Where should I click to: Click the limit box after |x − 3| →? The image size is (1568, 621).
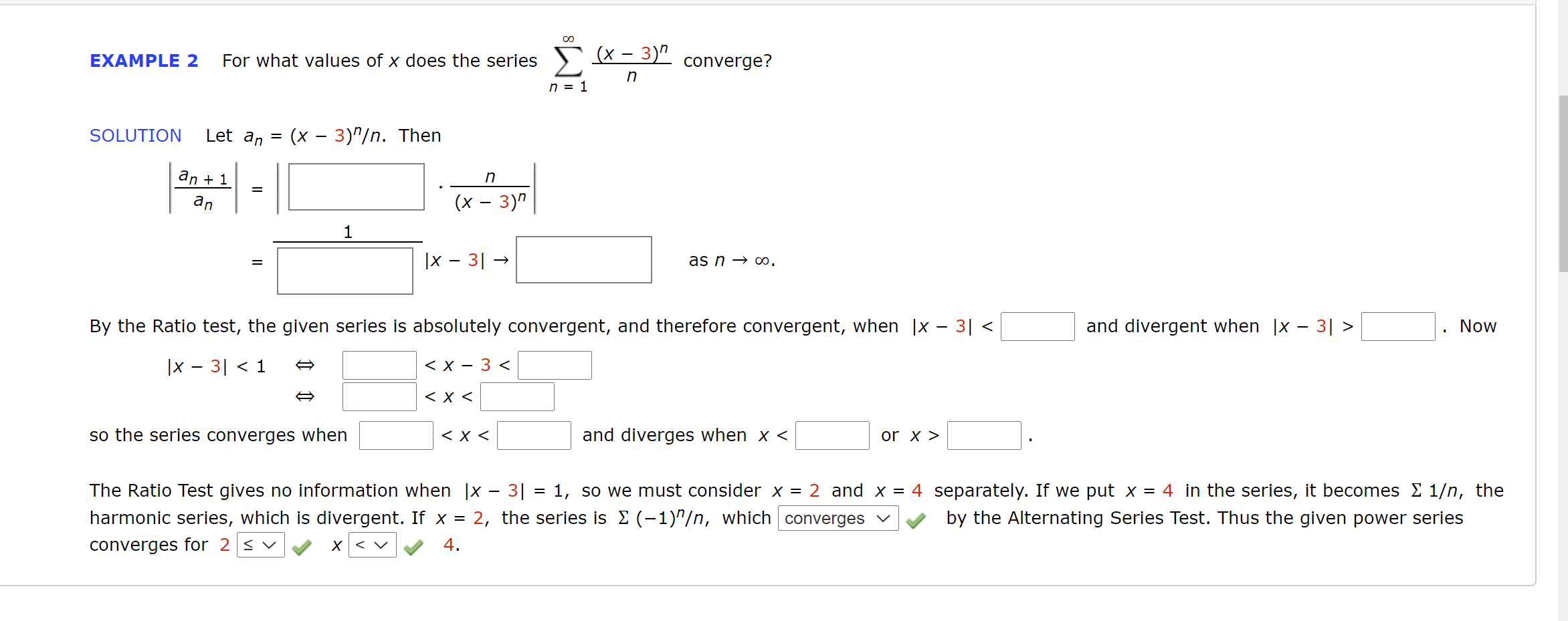point(583,260)
